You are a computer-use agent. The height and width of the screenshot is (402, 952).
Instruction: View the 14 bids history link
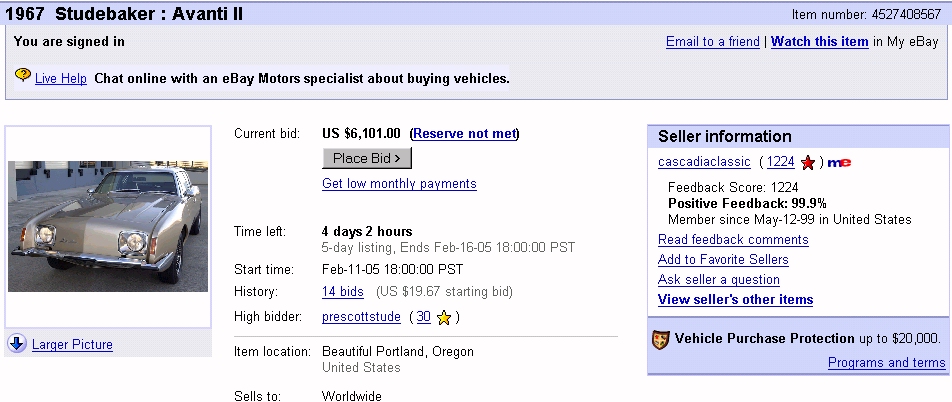[343, 291]
